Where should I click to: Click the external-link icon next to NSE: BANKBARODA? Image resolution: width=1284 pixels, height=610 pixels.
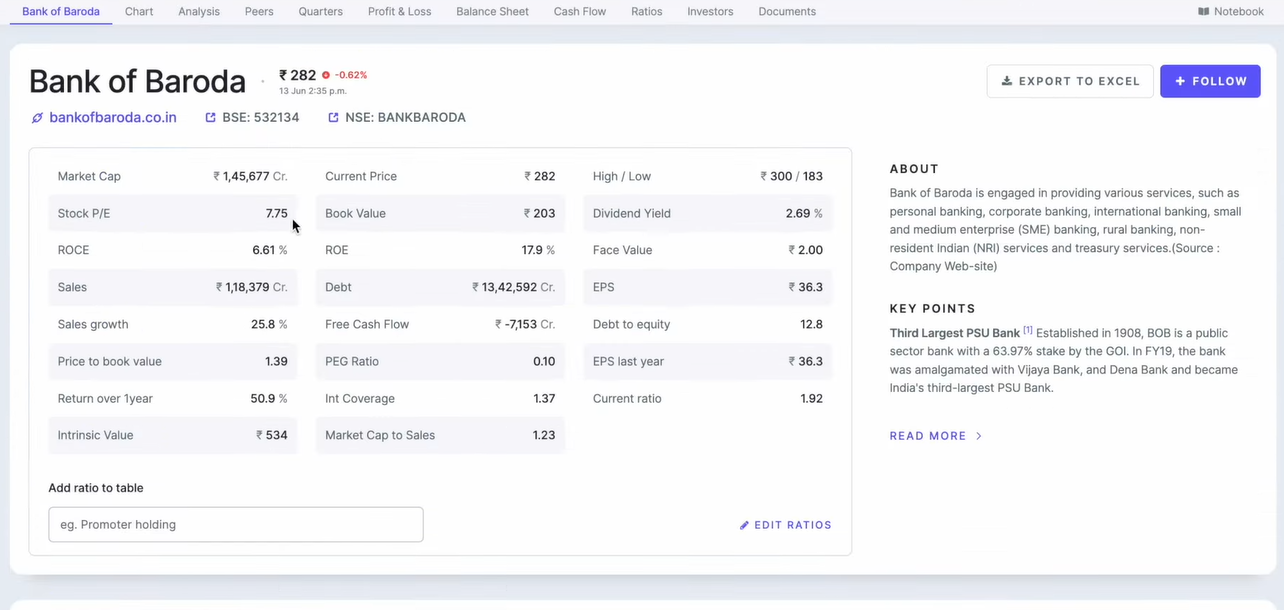[x=333, y=118]
